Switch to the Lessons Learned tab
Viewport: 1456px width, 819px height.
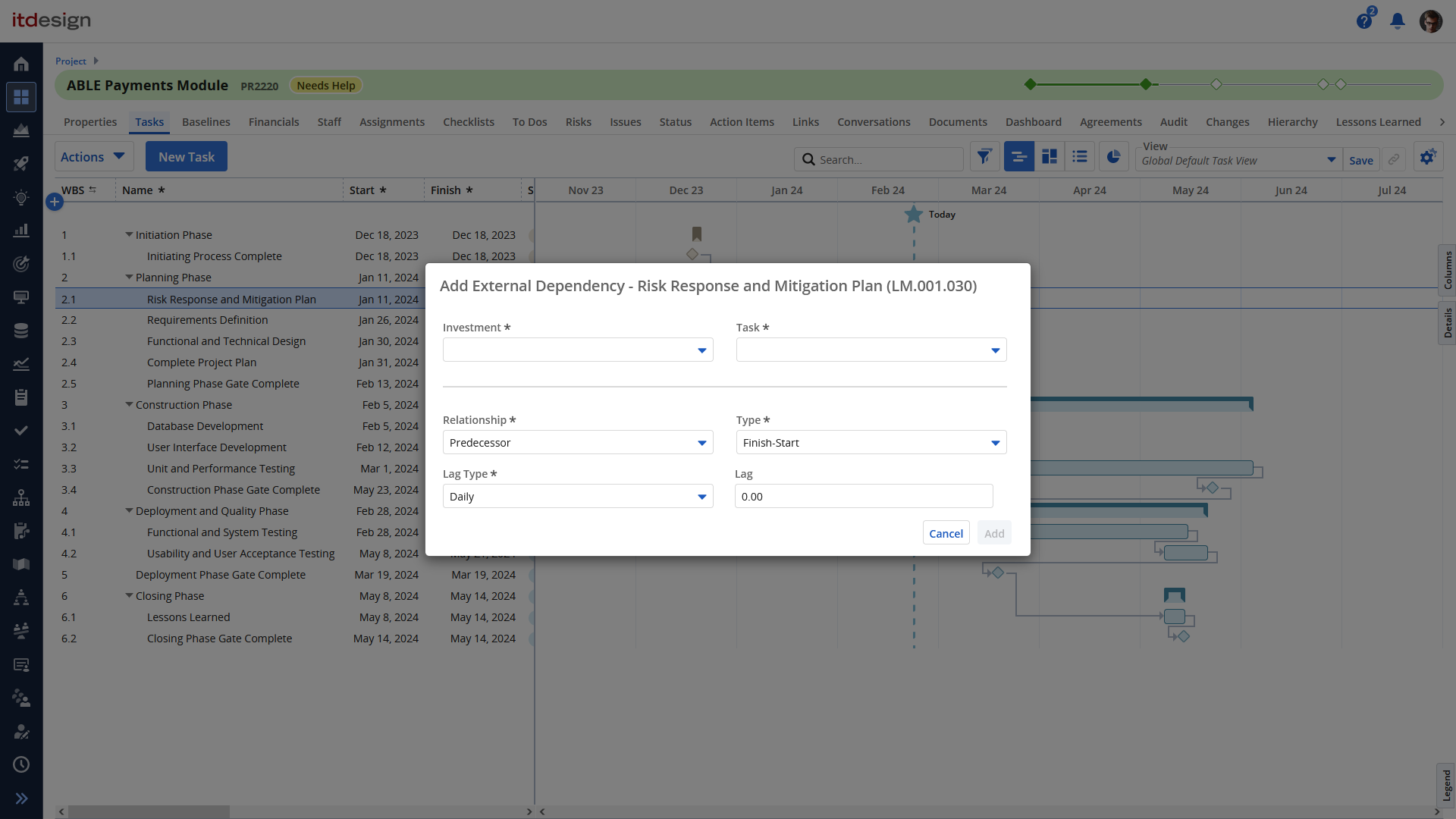coord(1378,122)
